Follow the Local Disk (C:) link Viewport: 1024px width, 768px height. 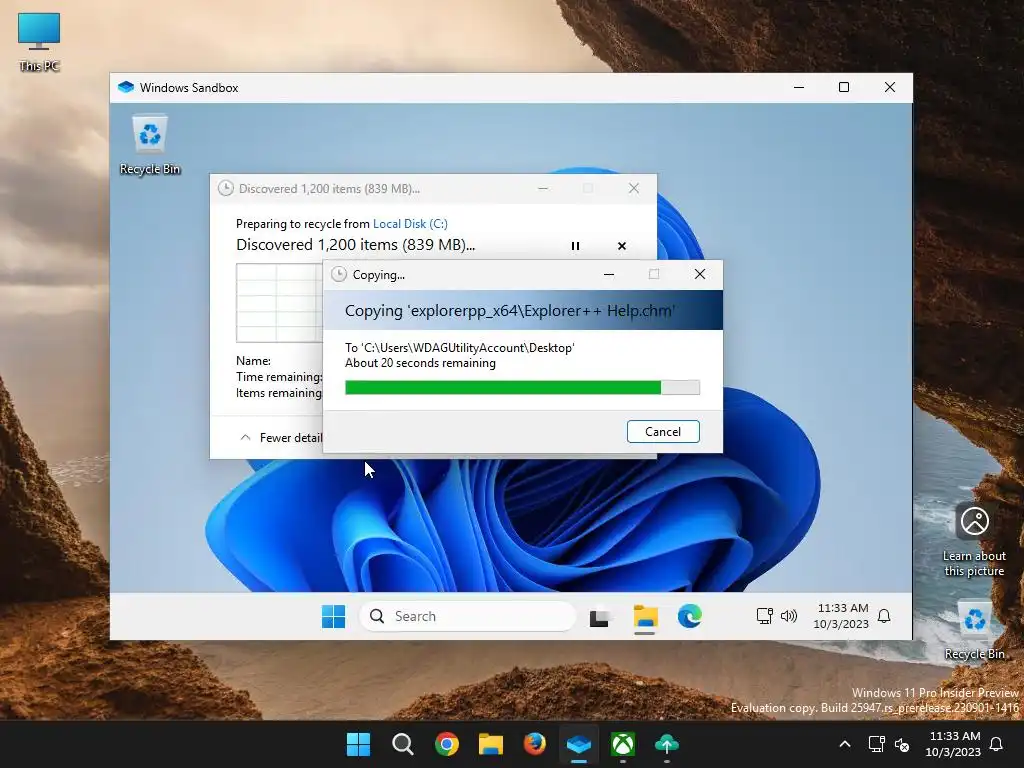pos(410,224)
